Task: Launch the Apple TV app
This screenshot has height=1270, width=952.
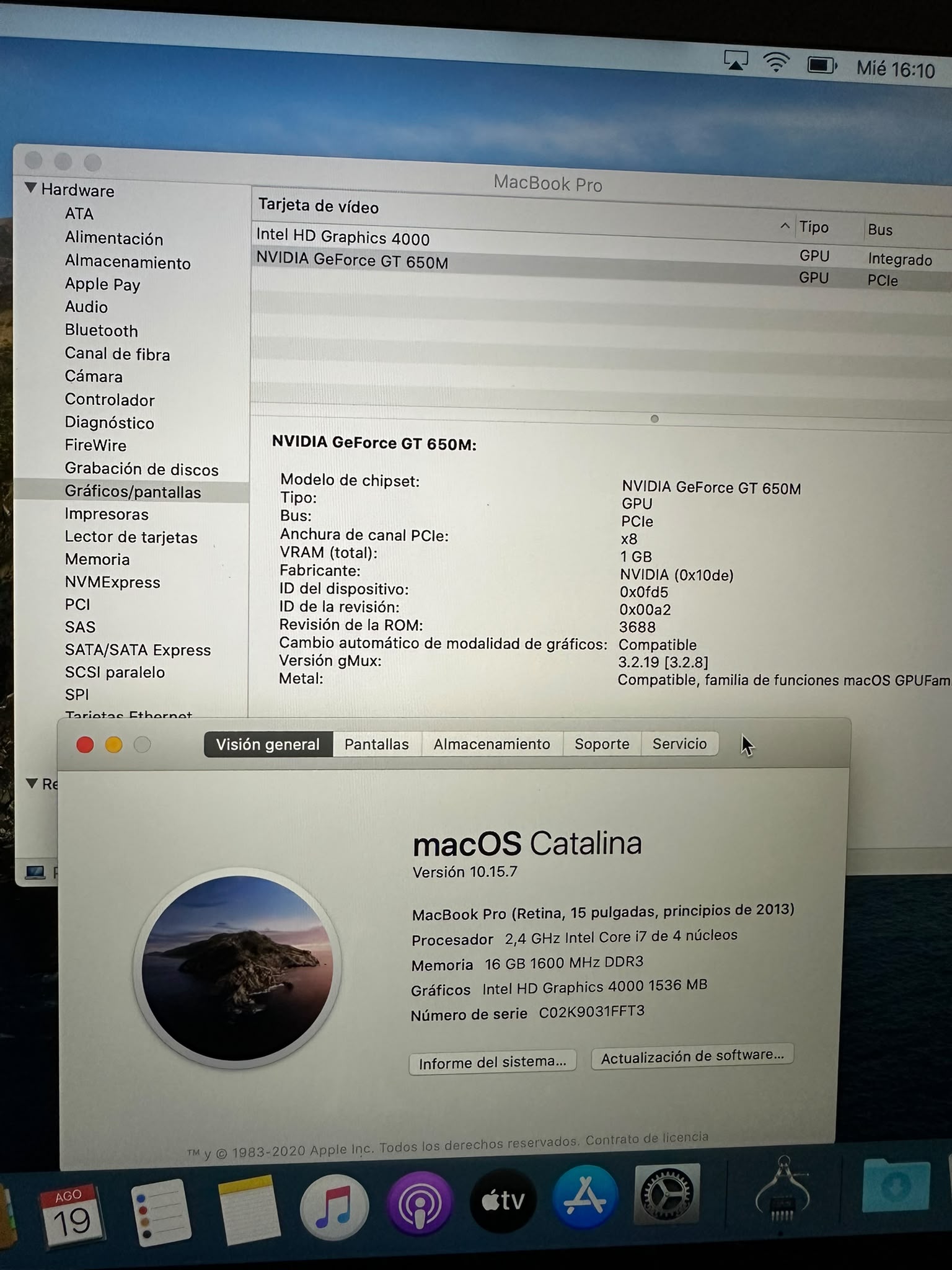Action: click(503, 1201)
